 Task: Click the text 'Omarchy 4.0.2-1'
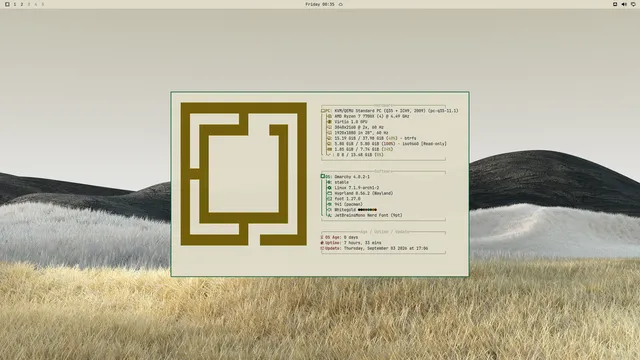[352, 177]
